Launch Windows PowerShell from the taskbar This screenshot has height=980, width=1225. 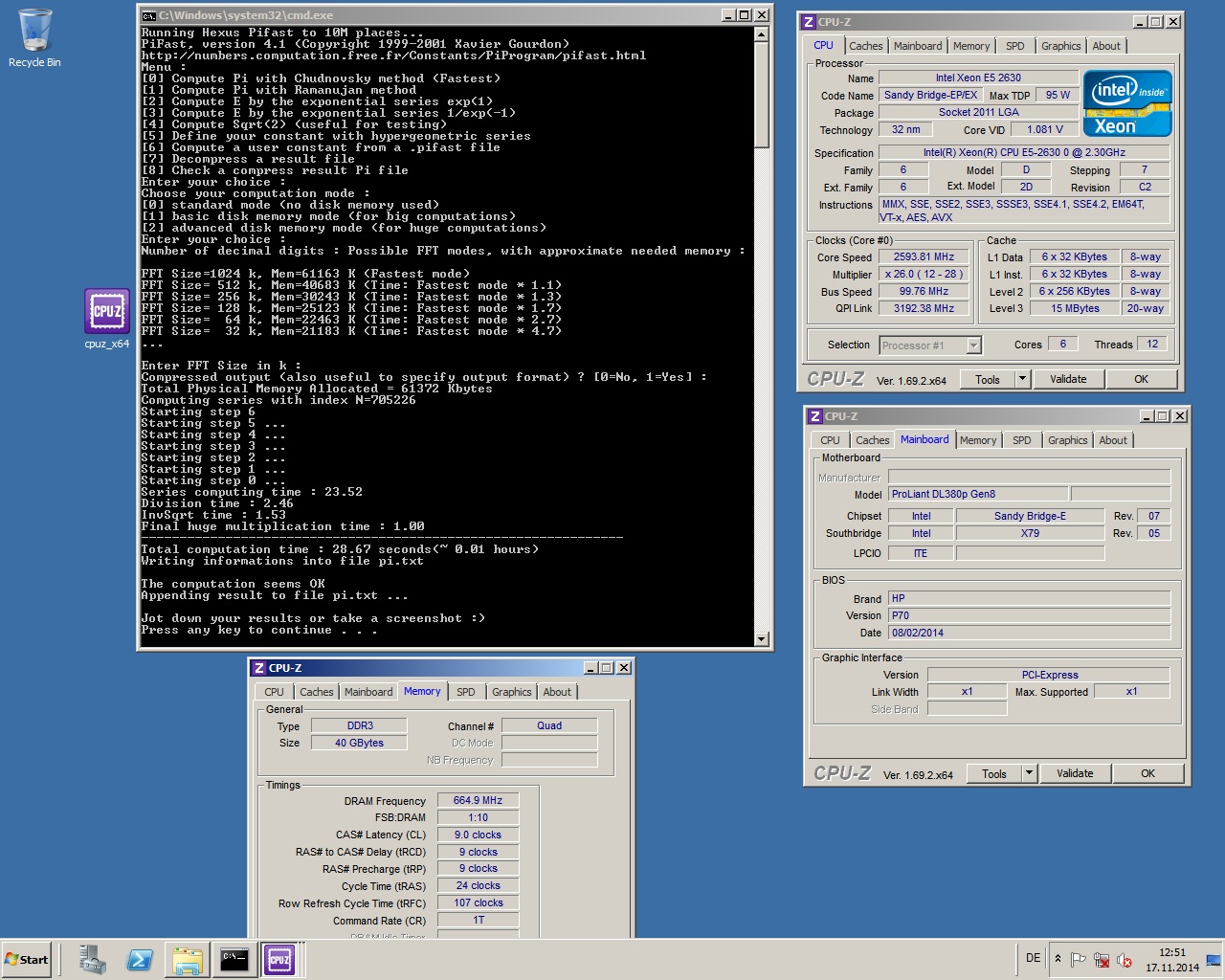pos(140,959)
